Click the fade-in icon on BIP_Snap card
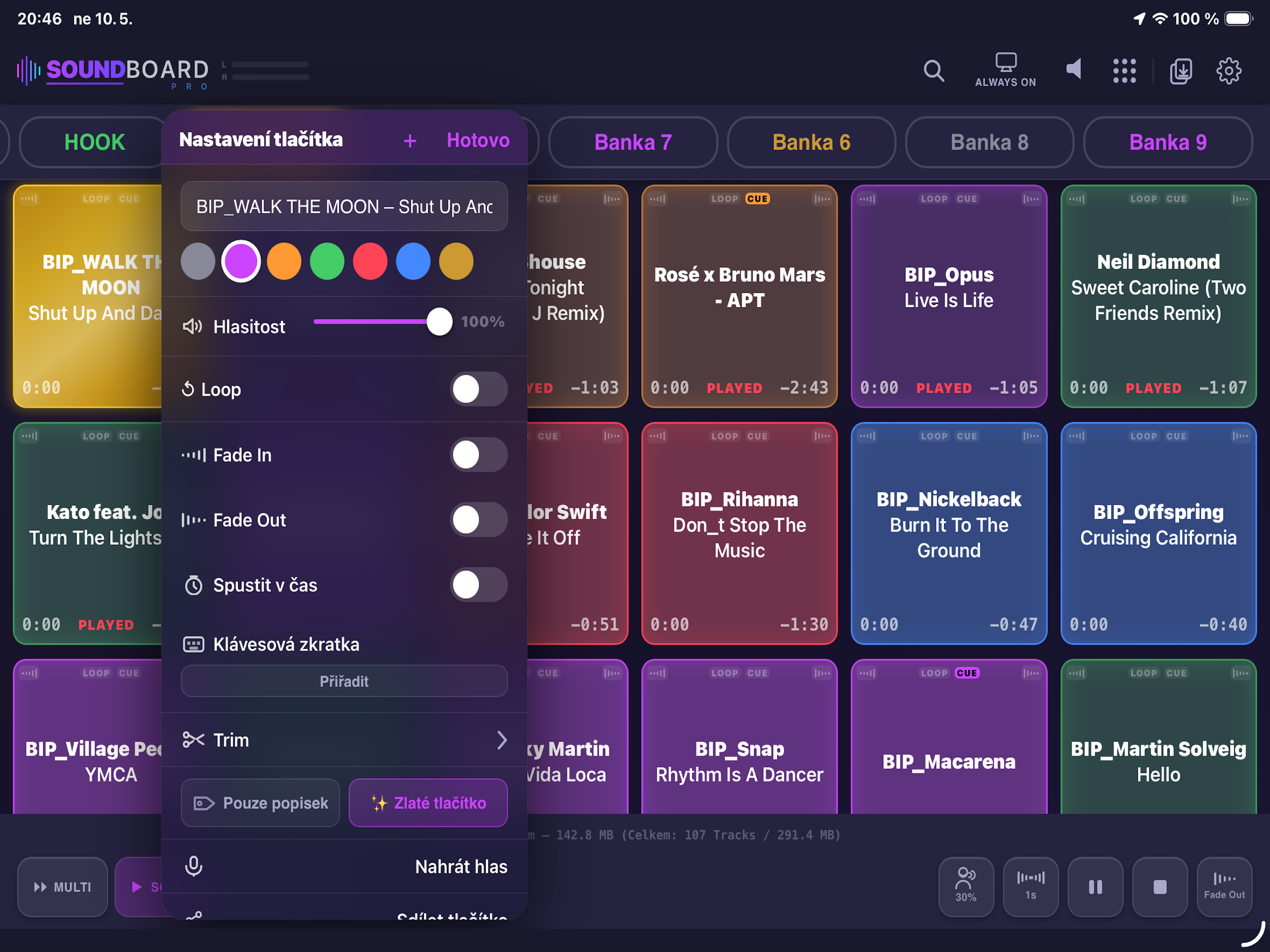This screenshot has width=1270, height=952. (657, 673)
